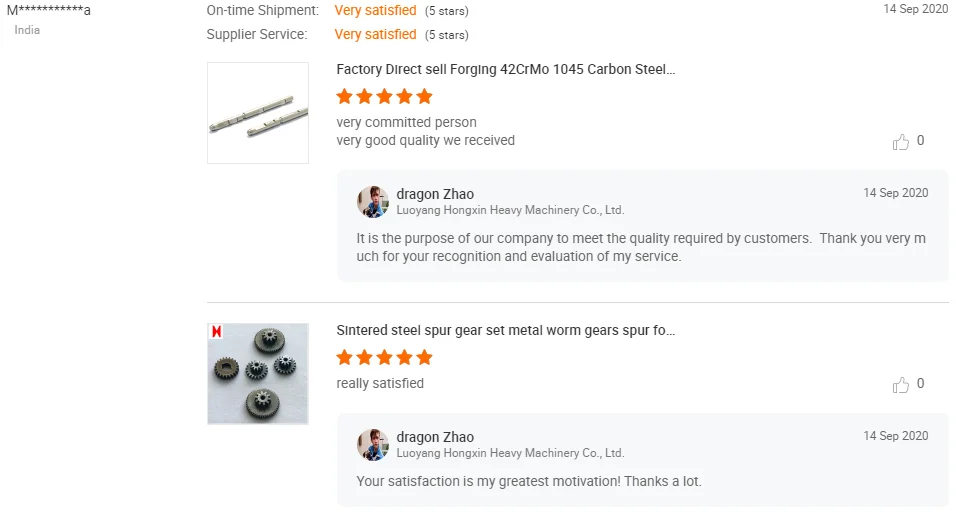
Task: Open the steel shaft product thumbnail
Action: point(258,113)
